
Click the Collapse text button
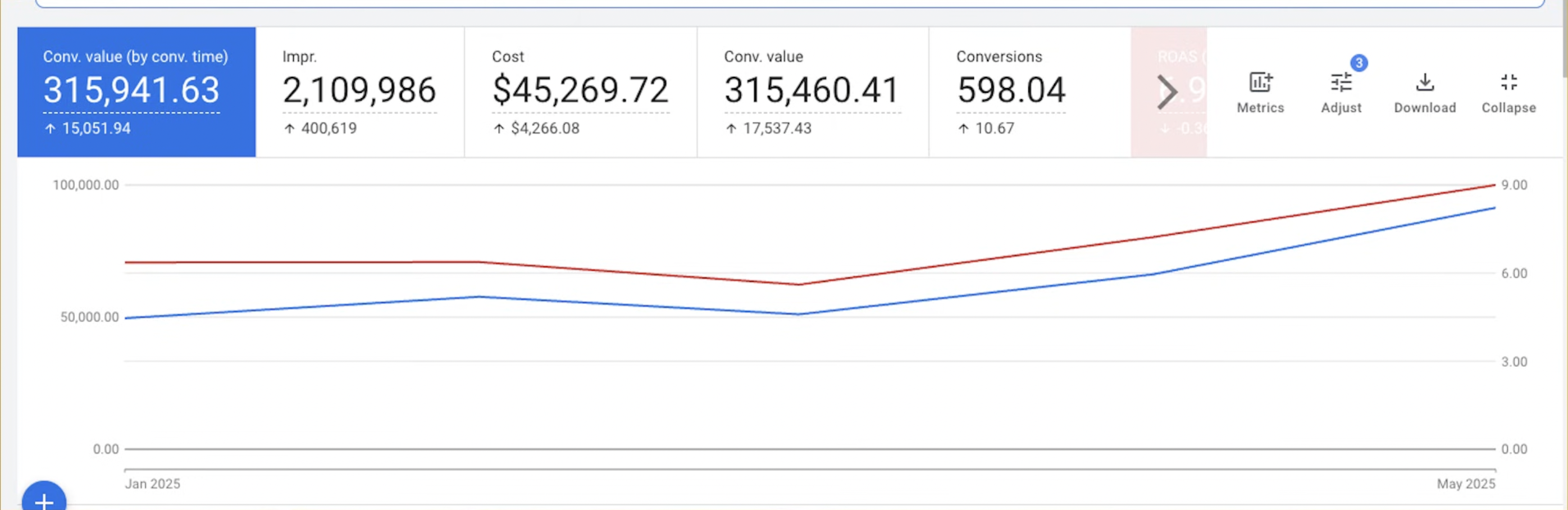(1508, 108)
